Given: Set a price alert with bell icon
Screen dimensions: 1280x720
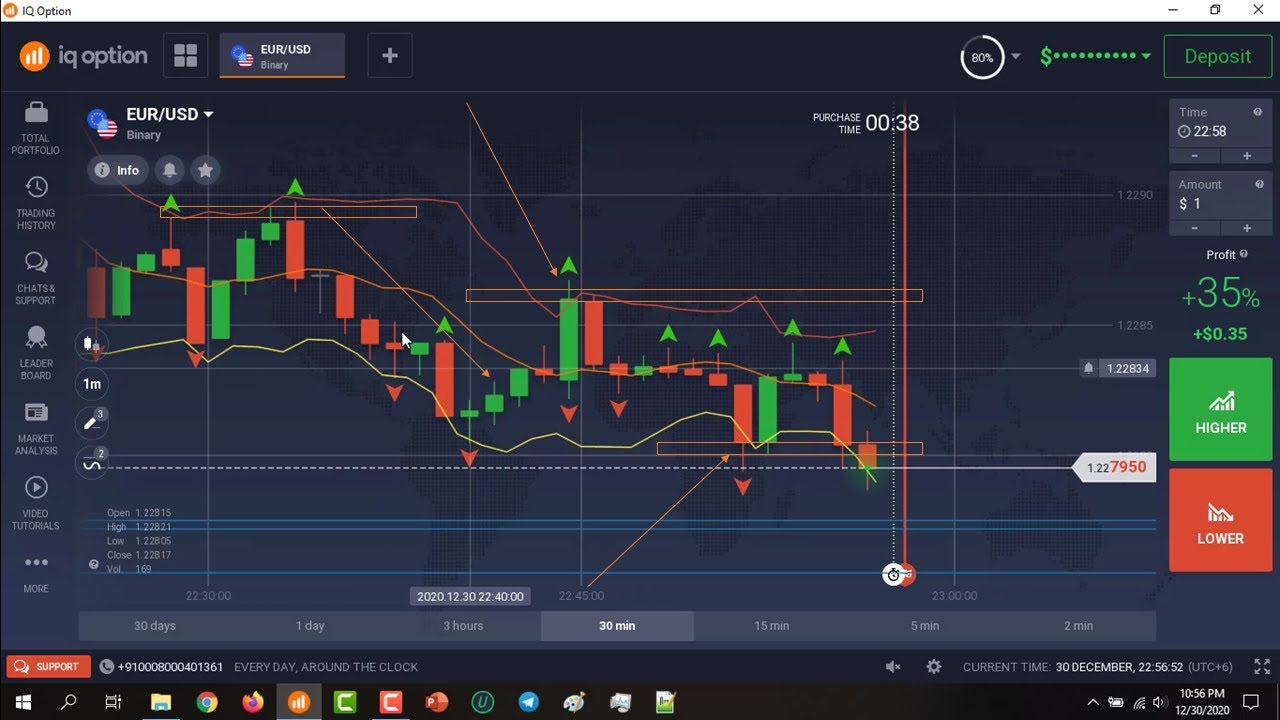Looking at the screenshot, I should [x=170, y=170].
